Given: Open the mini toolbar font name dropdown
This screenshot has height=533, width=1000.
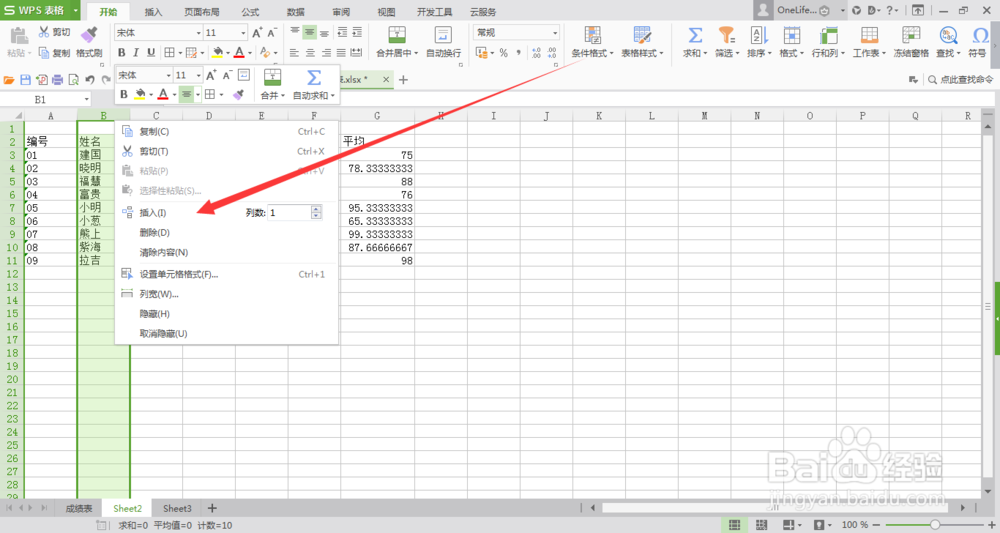Looking at the screenshot, I should coord(168,75).
